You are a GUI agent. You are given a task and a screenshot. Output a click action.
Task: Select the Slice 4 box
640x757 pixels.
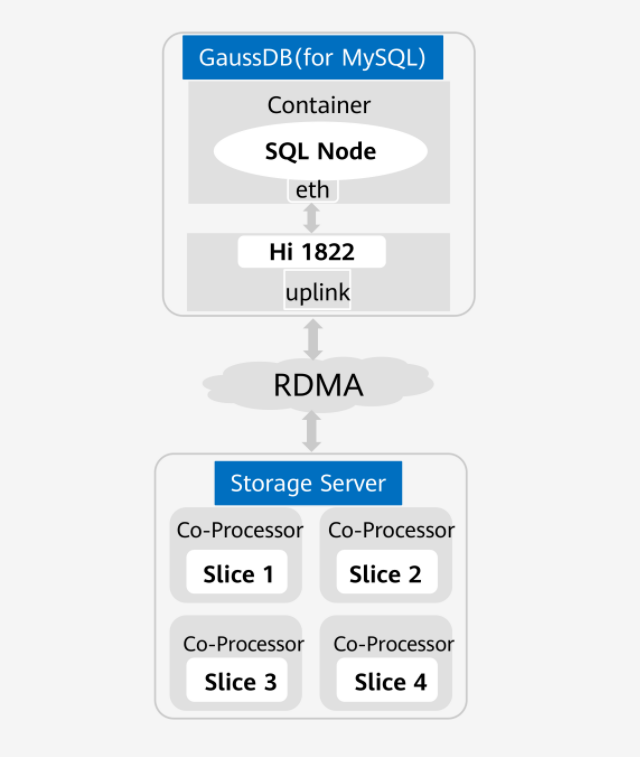pos(390,682)
